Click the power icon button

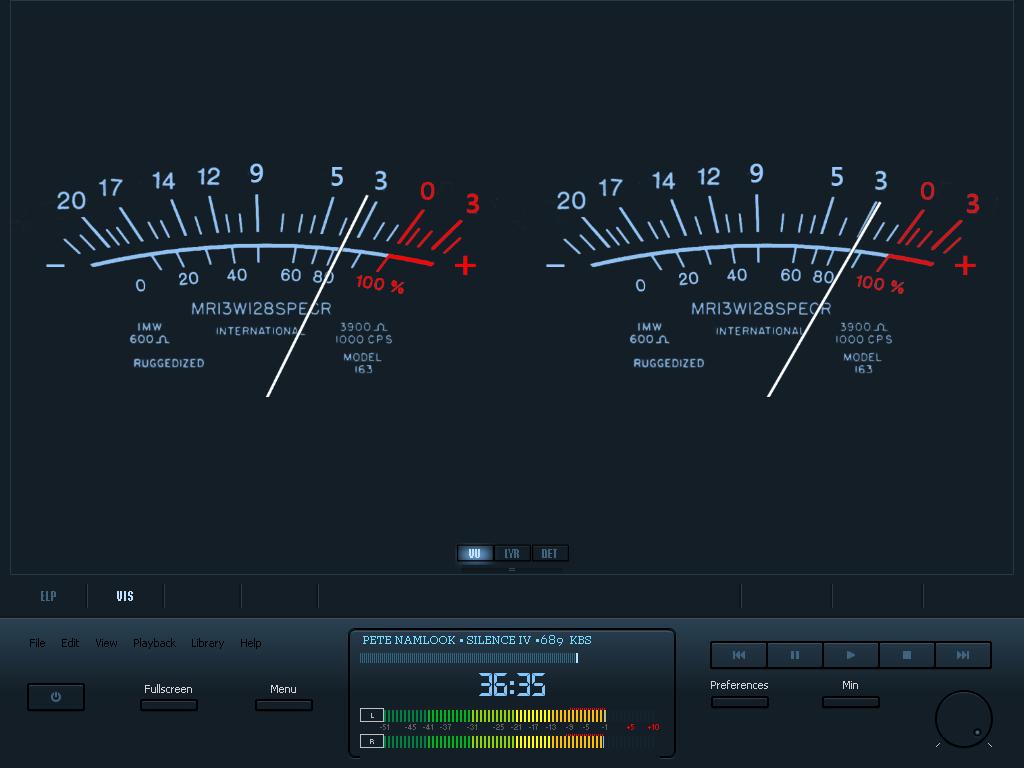click(x=56, y=697)
